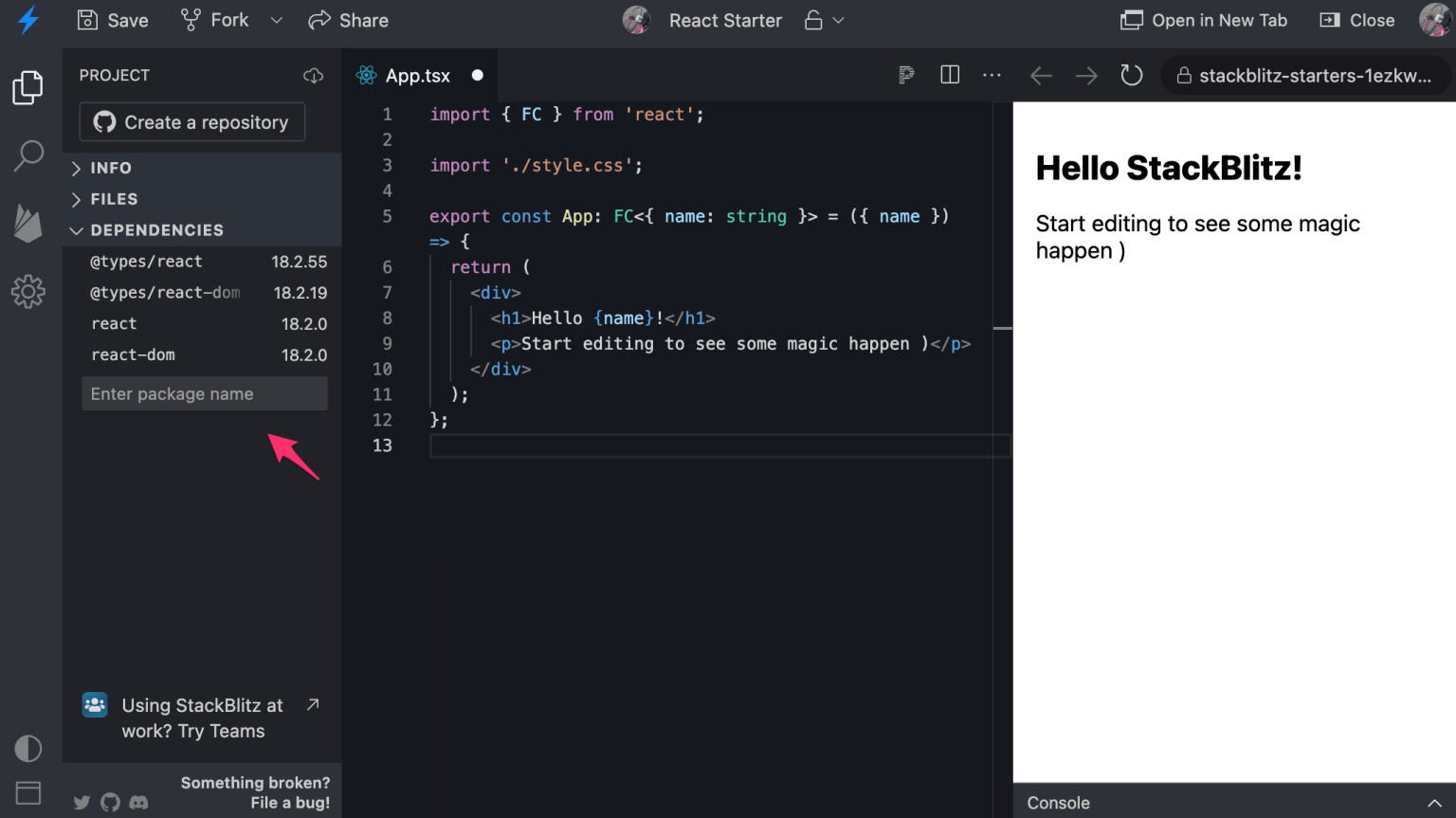
Task: Expand the Console panel chevron
Action: 1434,802
